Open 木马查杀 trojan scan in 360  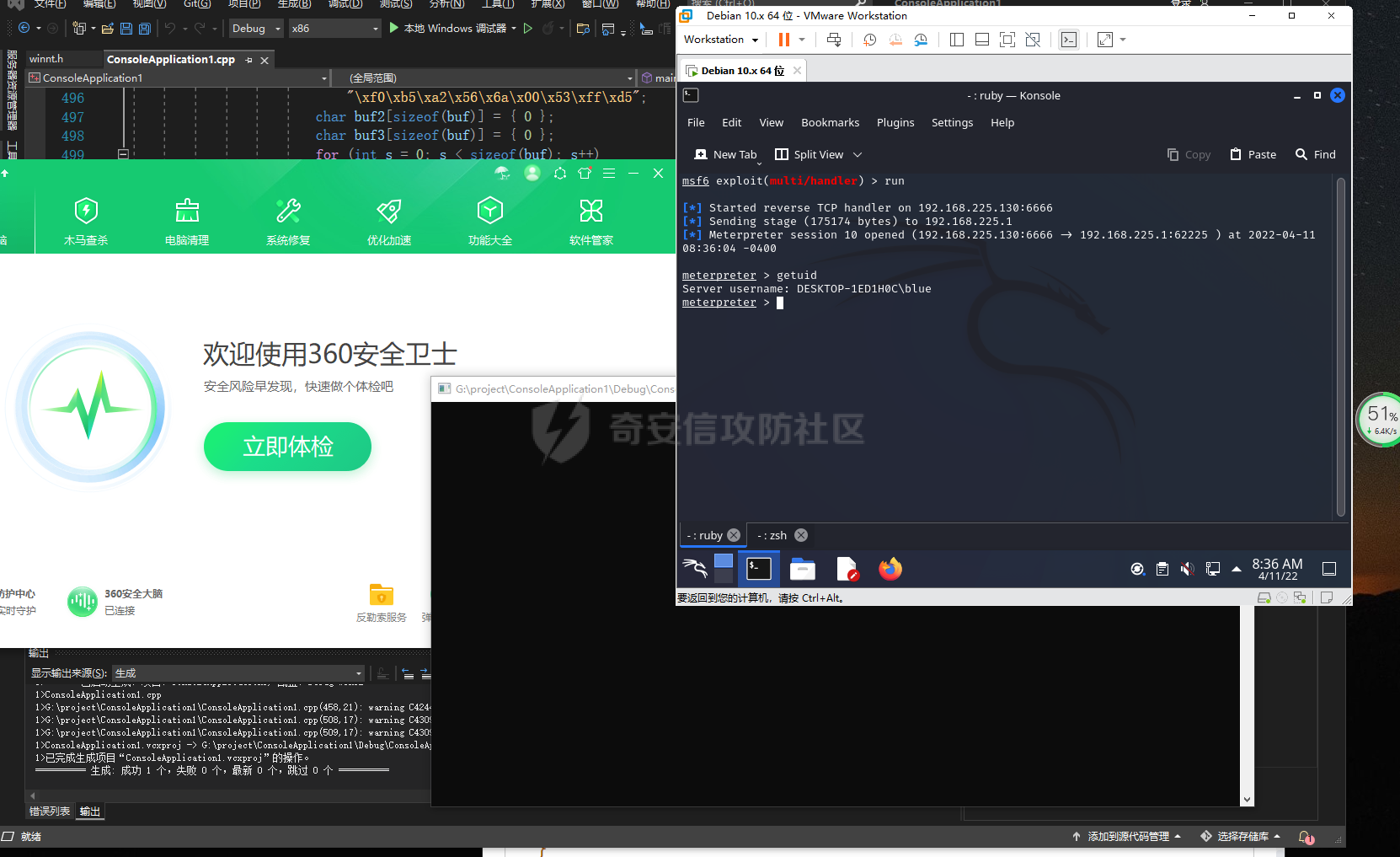(x=86, y=221)
